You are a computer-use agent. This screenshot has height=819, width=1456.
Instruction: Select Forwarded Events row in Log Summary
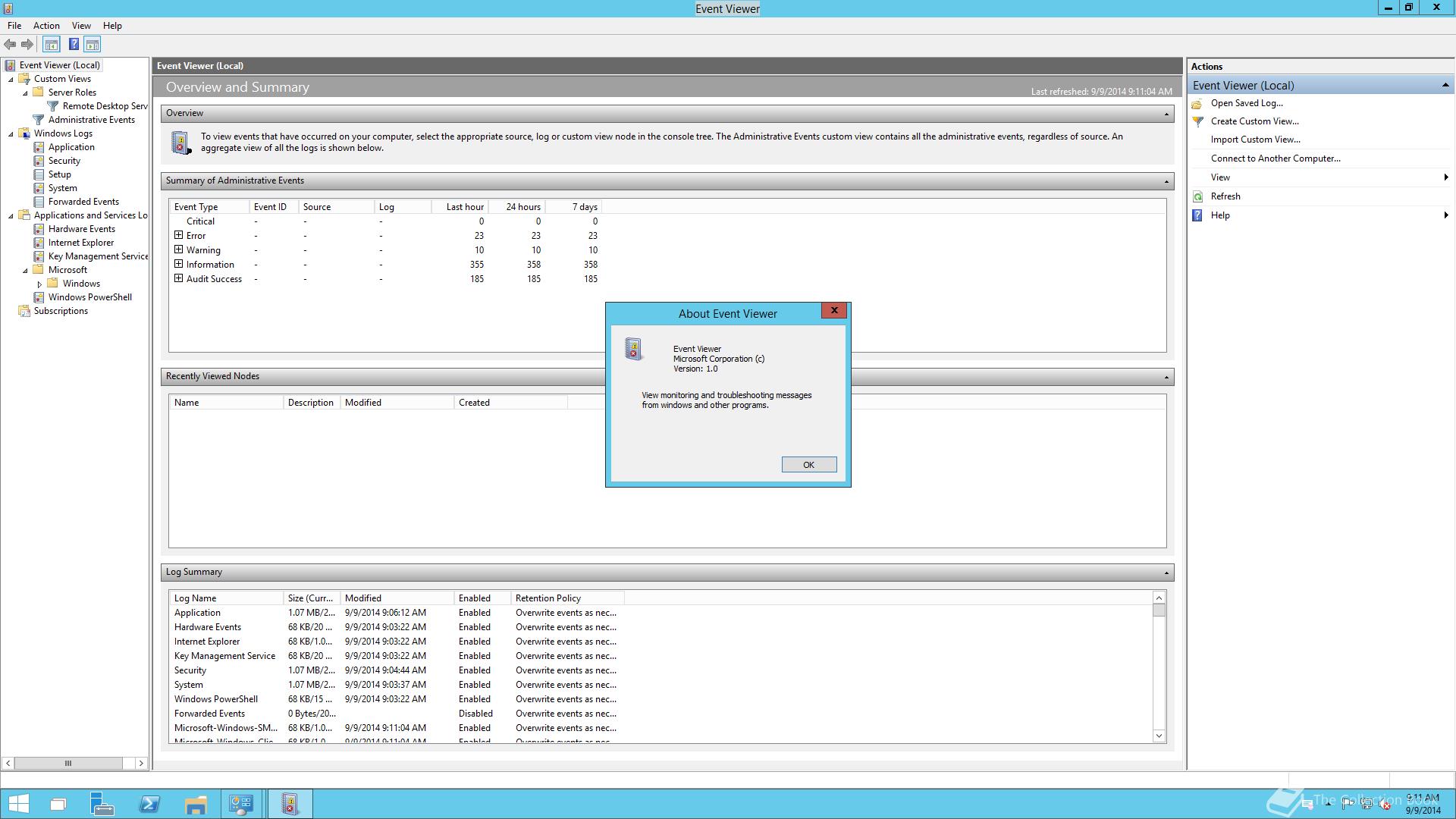pyautogui.click(x=395, y=714)
